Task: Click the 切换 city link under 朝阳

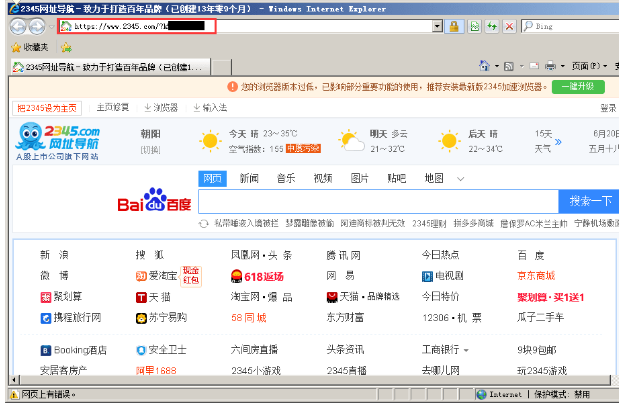Action: pyautogui.click(x=150, y=150)
